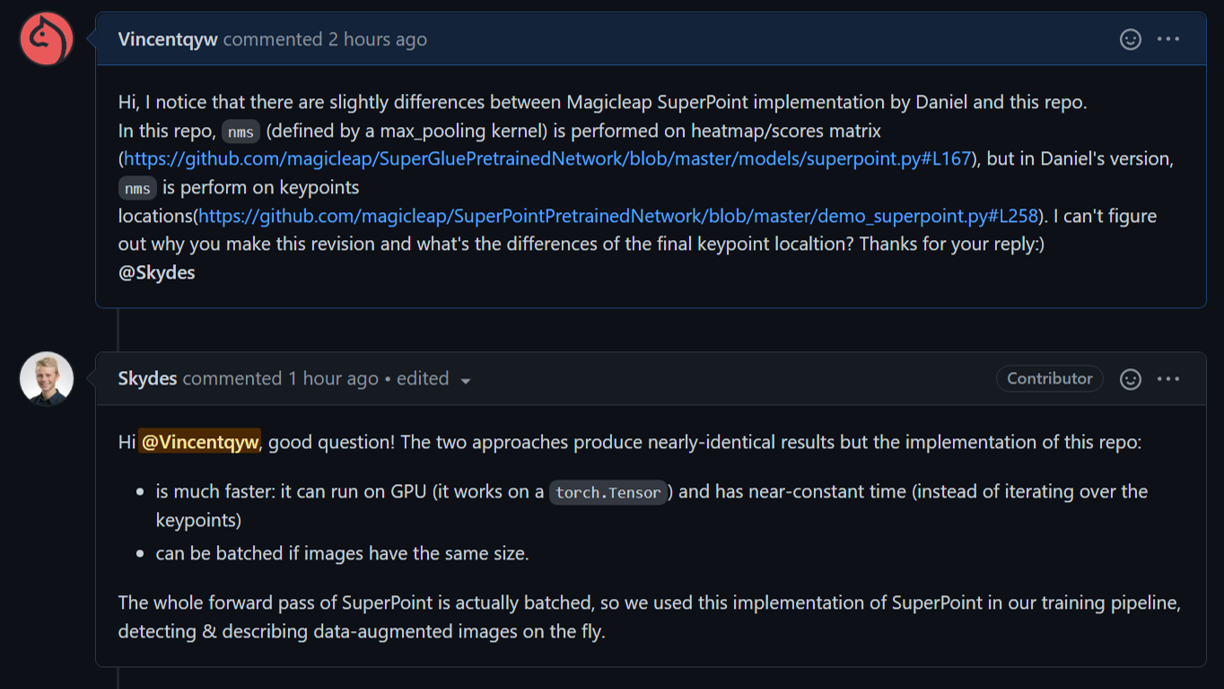Screen dimensions: 1224x689
Task: Open three-dot options menu on Skydes's comment
Action: point(1168,379)
